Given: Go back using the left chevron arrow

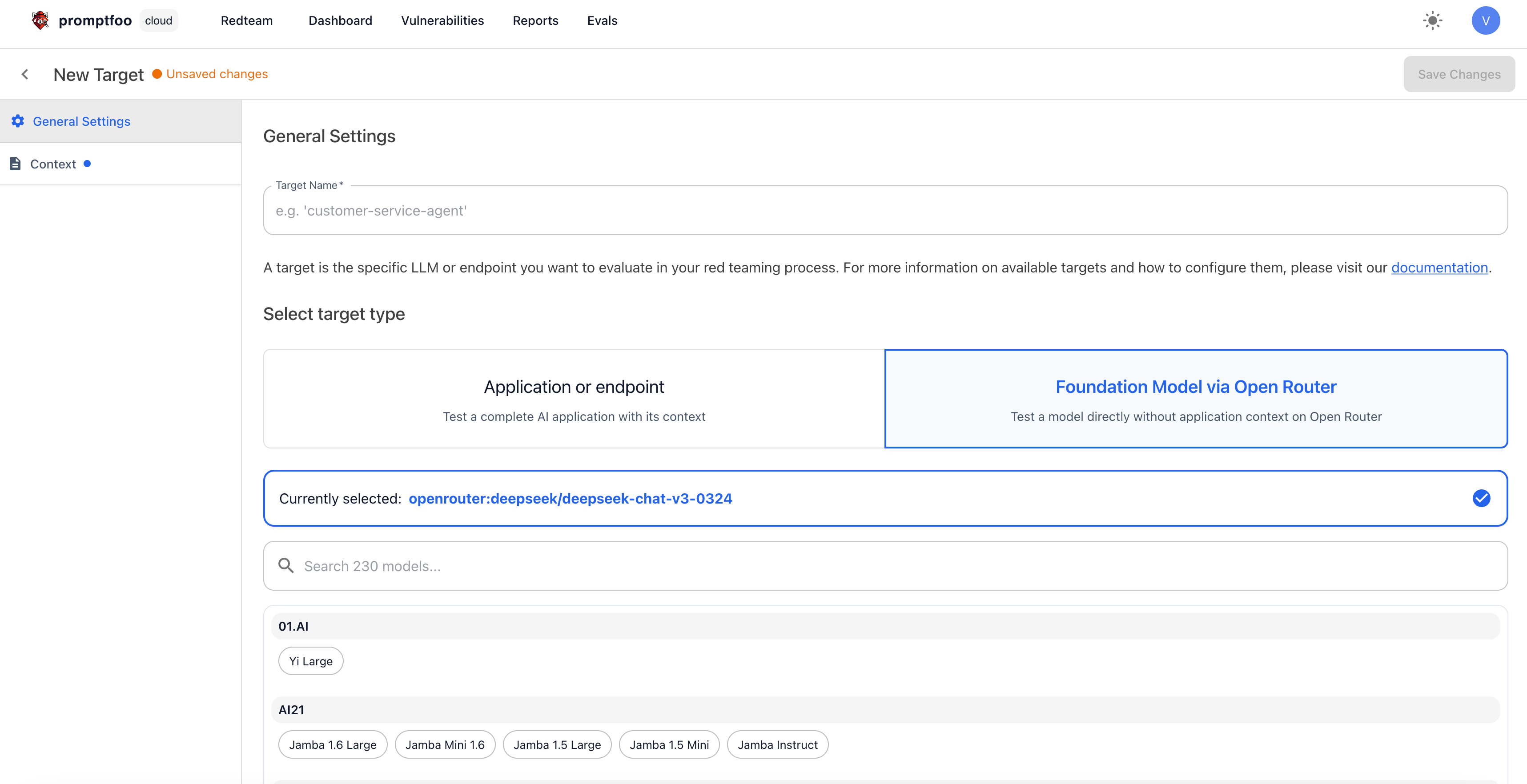Looking at the screenshot, I should click(x=25, y=74).
